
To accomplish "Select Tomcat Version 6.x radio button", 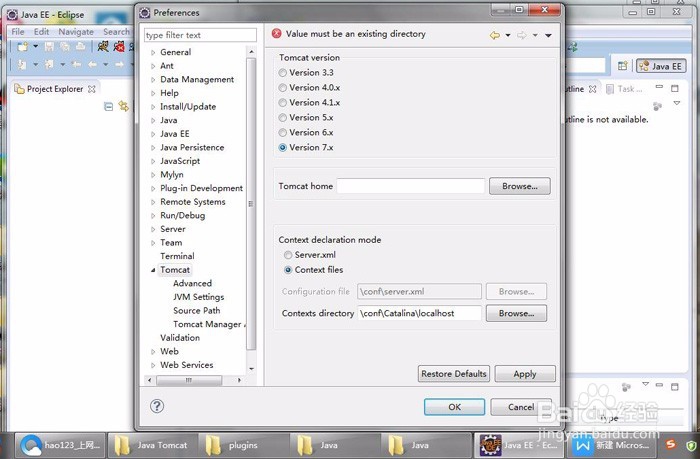I will 283,133.
